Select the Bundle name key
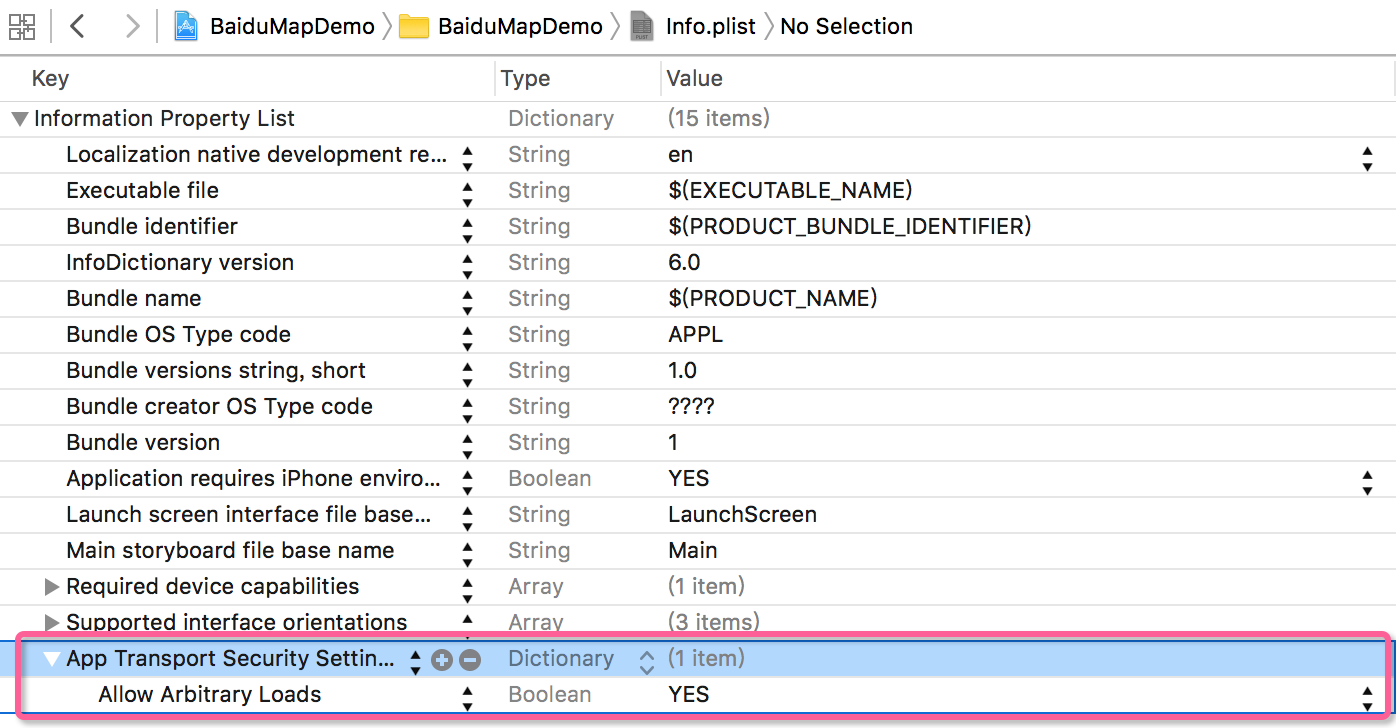The width and height of the screenshot is (1396, 728). click(133, 299)
